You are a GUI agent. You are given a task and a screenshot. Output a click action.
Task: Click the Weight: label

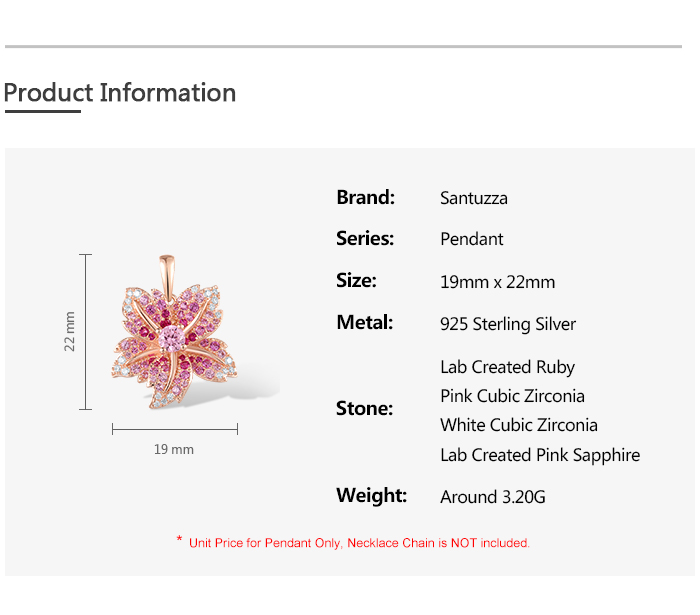372,496
